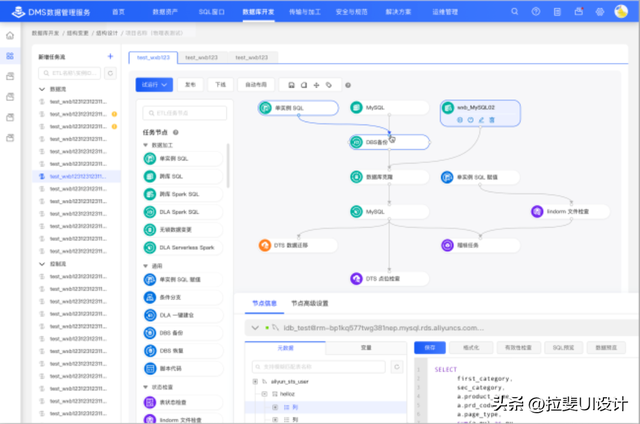Click the save icon in canvas toolbar
This screenshot has width=640, height=424.
(x=291, y=85)
